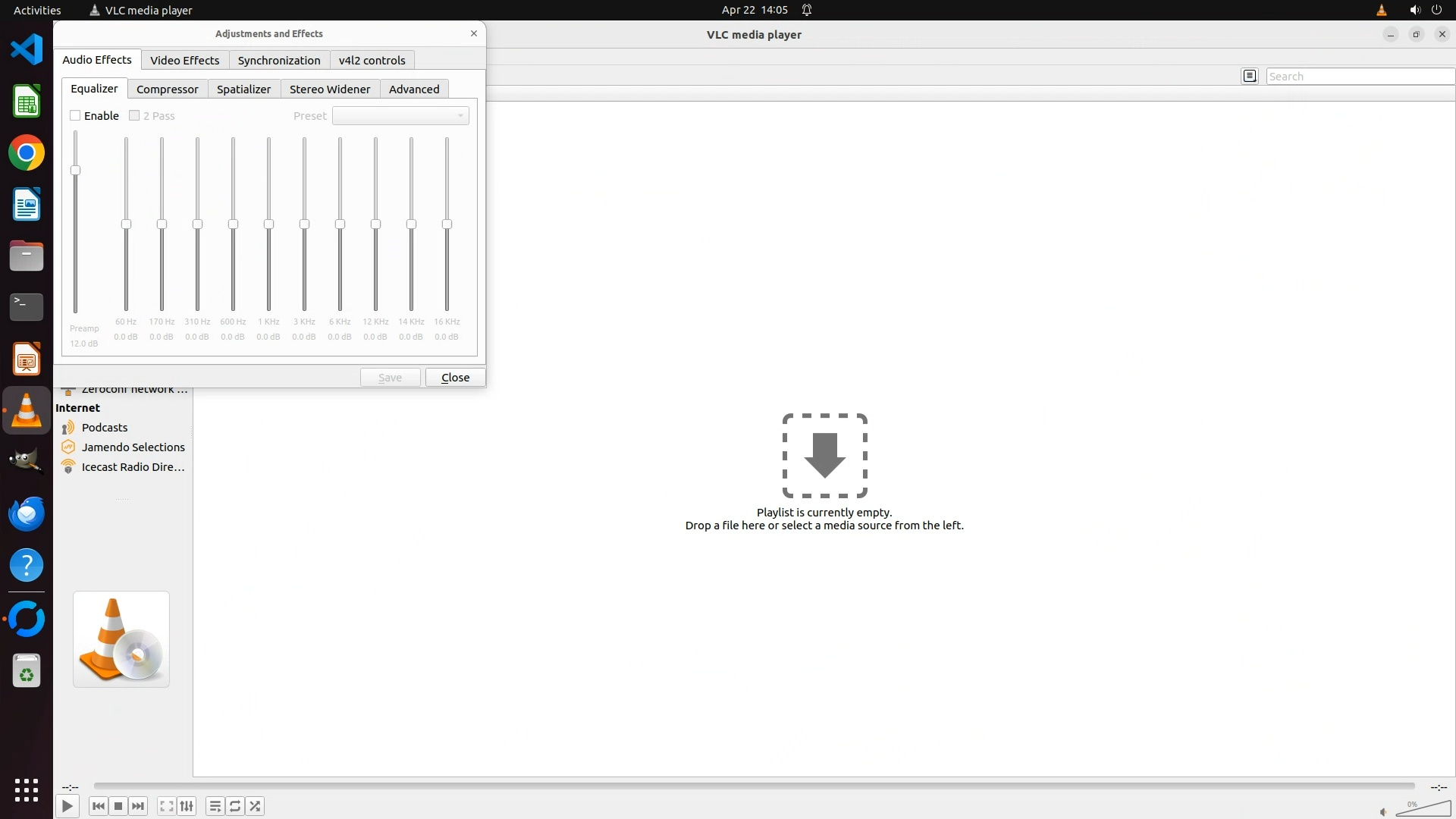Switch to the Video Effects tab
Viewport: 1456px width, 819px height.
184,60
